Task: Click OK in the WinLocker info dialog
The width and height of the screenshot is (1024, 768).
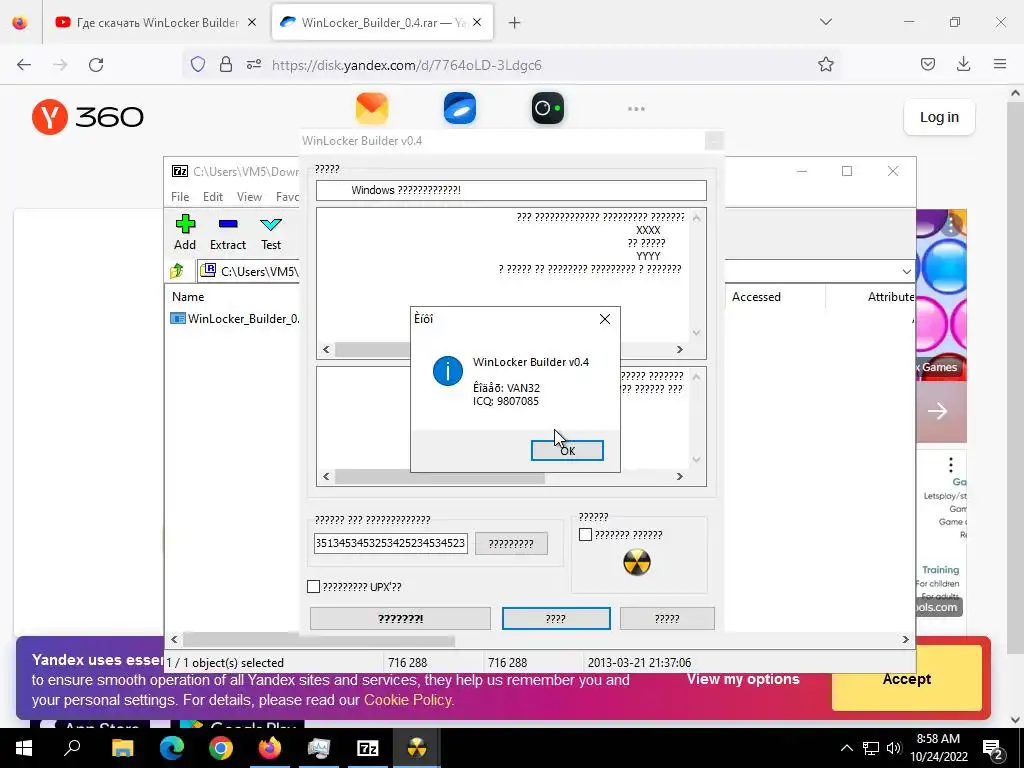Action: (x=567, y=451)
